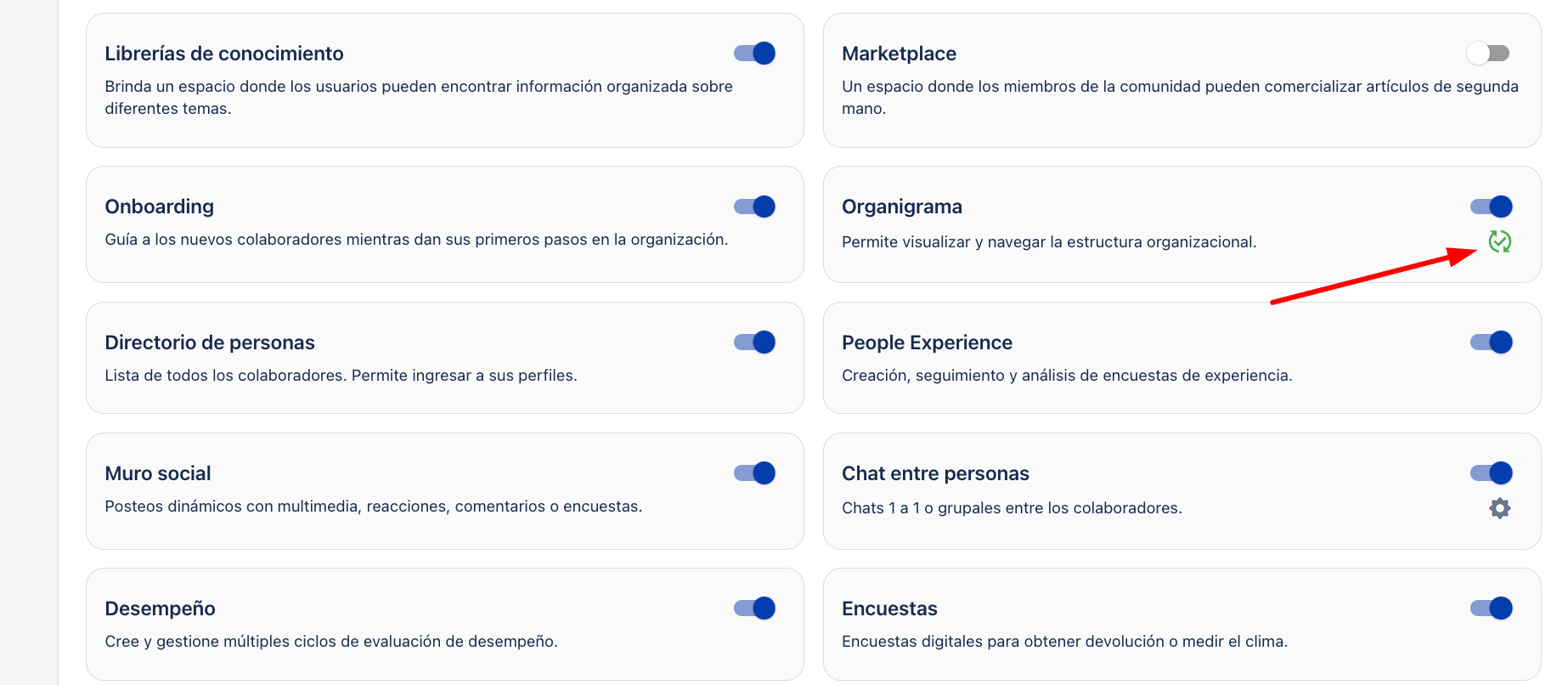Click the Encuestas card description text
The image size is (1568, 685).
1064,642
